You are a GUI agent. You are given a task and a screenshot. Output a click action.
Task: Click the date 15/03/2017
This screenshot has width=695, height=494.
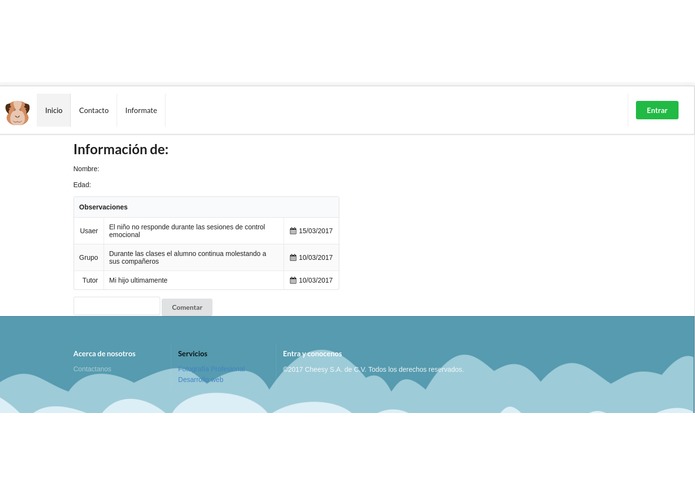(316, 231)
